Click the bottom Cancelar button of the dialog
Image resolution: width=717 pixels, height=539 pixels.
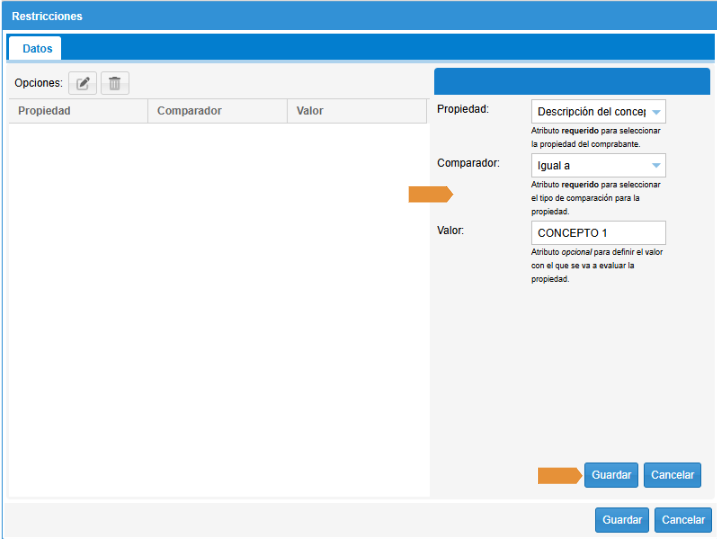(x=683, y=520)
